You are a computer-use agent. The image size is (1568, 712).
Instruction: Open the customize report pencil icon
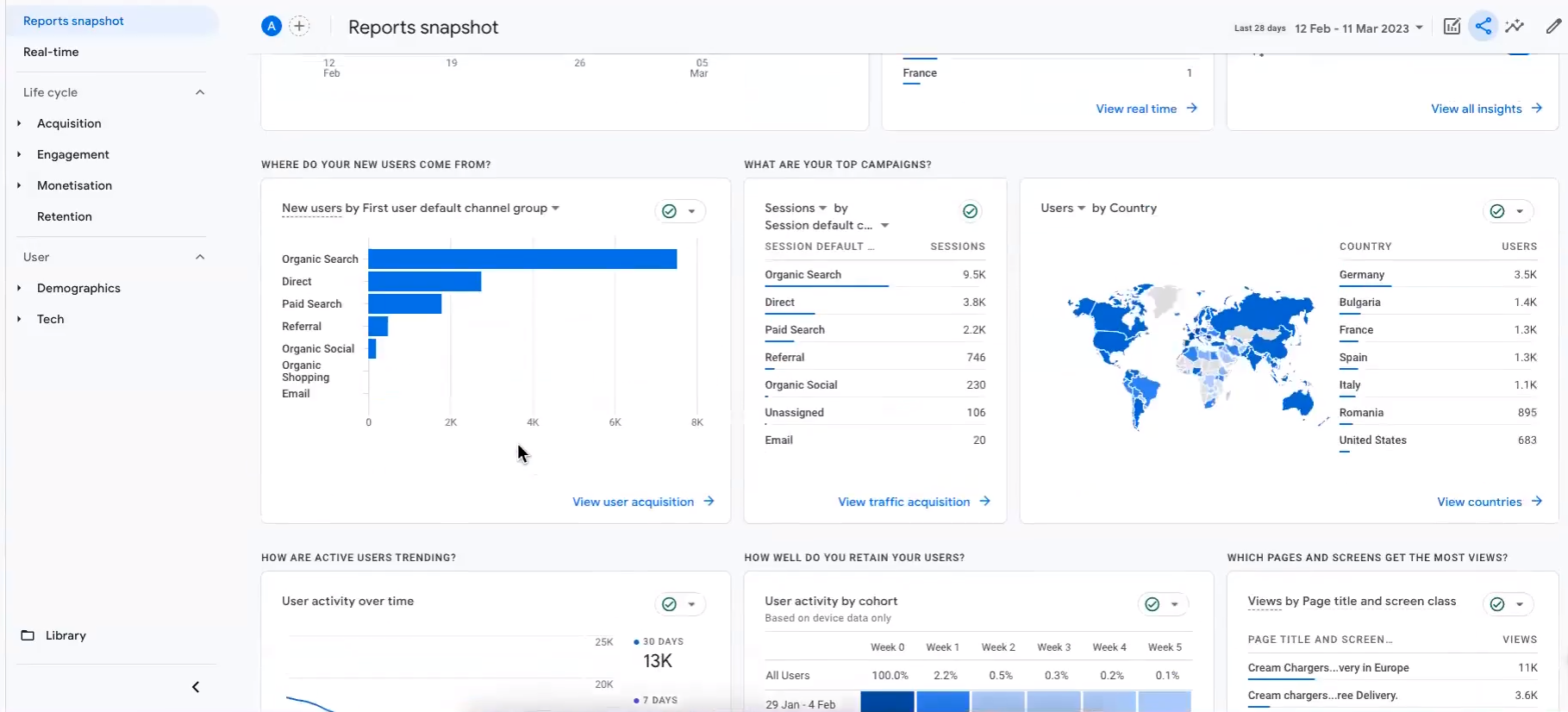pyautogui.click(x=1552, y=27)
